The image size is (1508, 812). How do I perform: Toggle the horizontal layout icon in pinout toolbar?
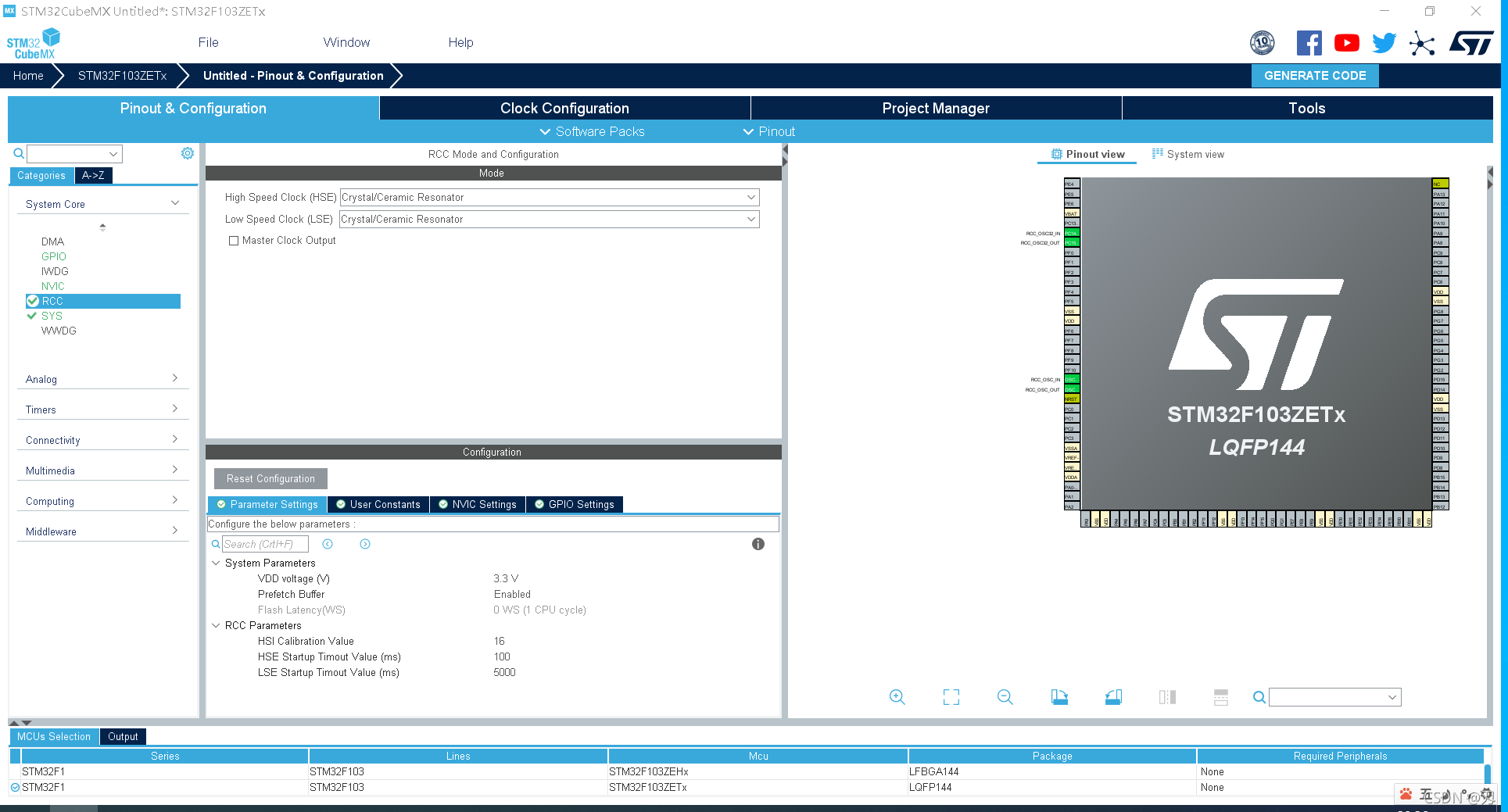[1221, 697]
